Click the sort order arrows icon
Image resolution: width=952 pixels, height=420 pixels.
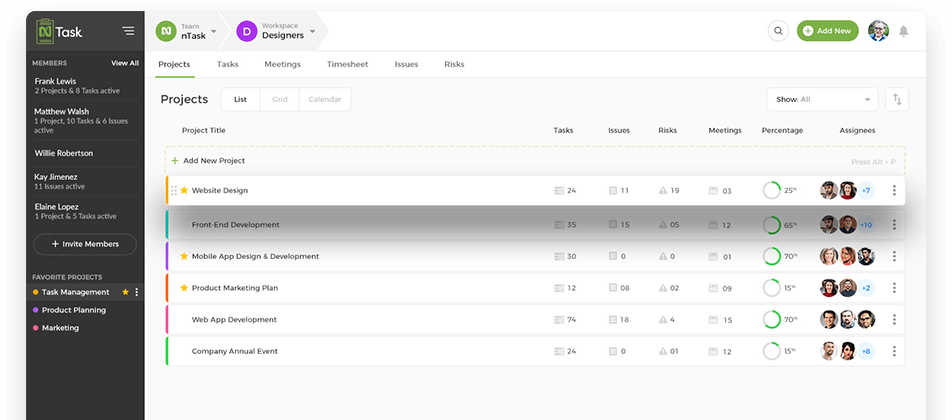[897, 99]
